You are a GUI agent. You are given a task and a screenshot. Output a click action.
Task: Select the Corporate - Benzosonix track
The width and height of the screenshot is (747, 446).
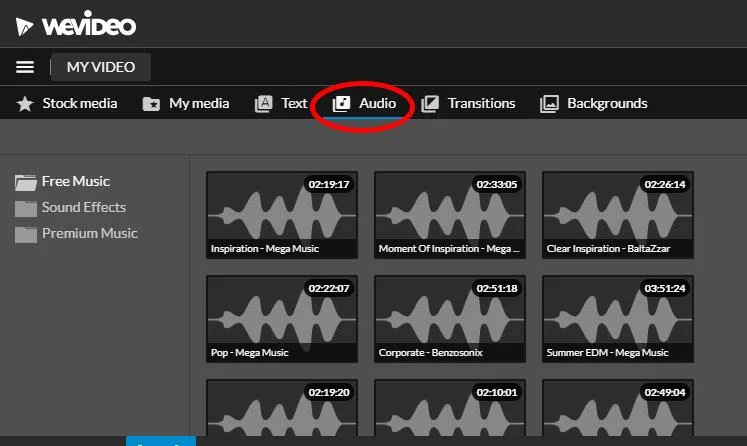(450, 319)
